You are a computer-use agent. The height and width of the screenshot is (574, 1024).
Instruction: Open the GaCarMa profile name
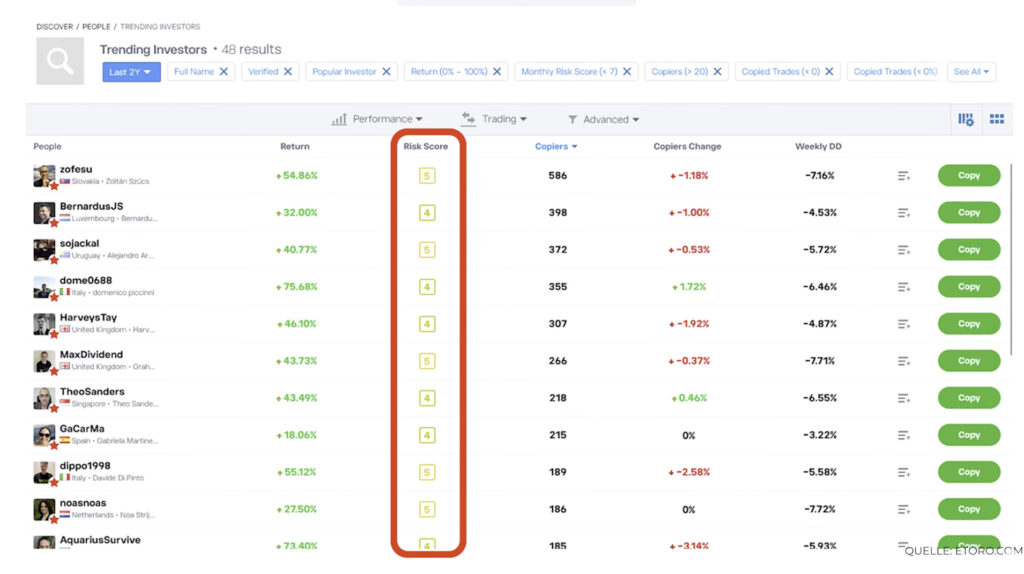tap(82, 429)
